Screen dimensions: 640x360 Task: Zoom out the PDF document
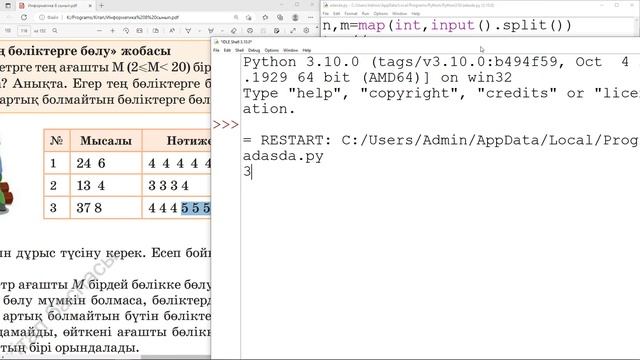(x=99, y=31)
